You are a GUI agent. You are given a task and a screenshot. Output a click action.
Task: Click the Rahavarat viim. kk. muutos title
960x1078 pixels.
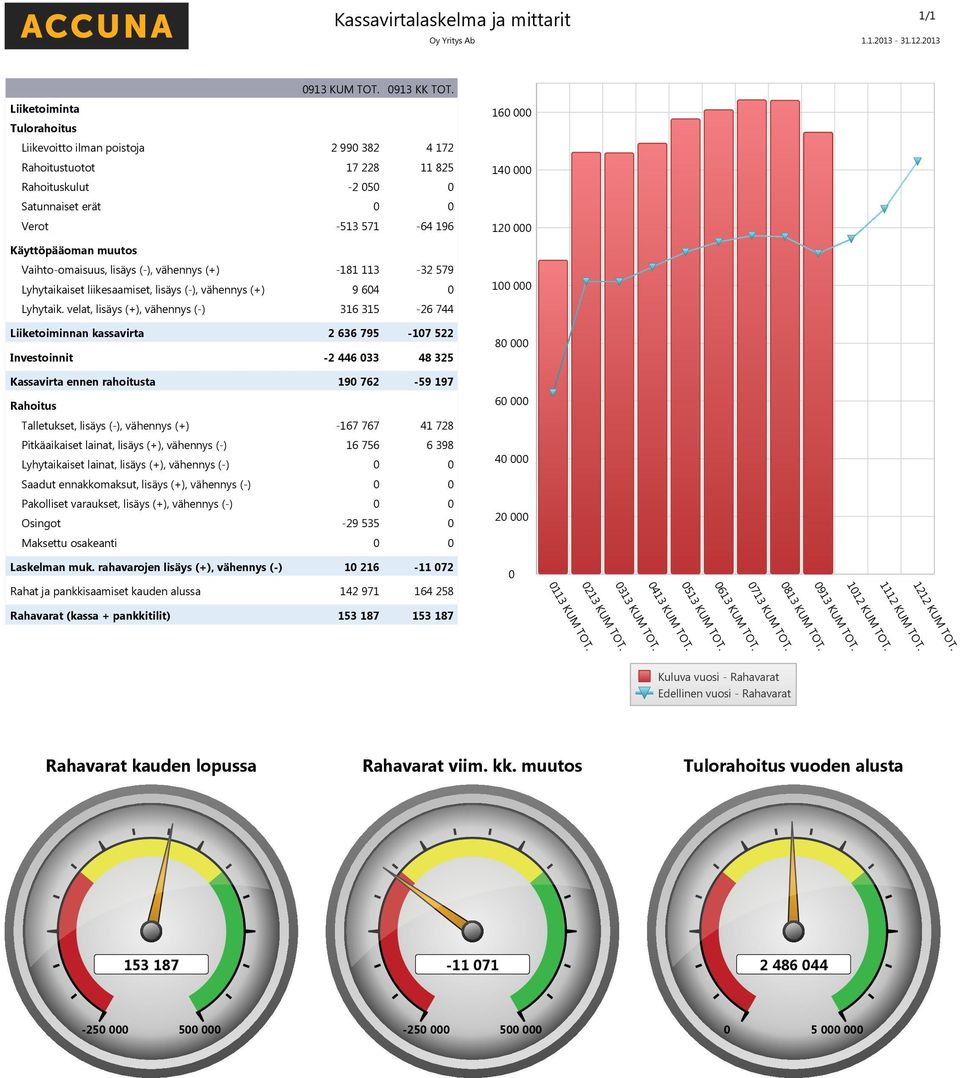472,766
